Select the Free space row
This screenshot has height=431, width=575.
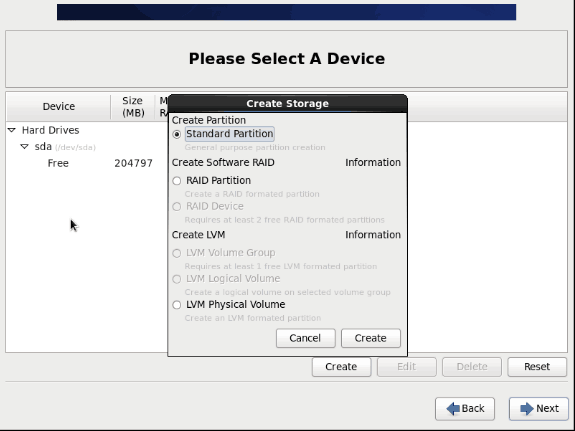pos(87,163)
